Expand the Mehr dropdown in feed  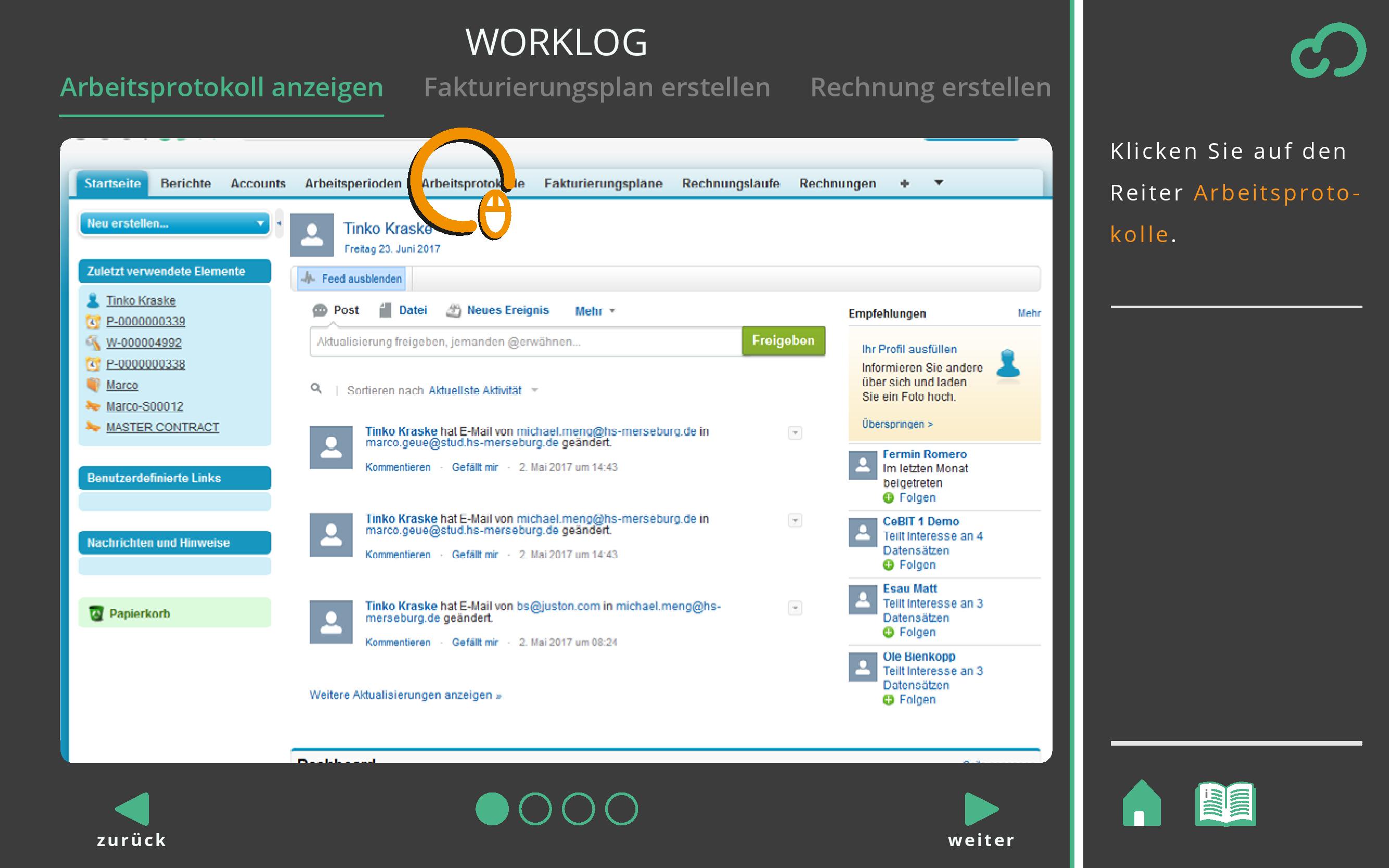(x=594, y=310)
